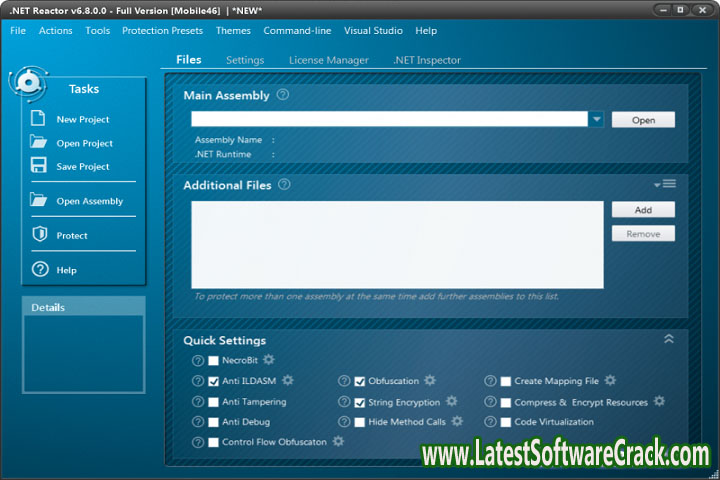Click the Main Assembly path input field
This screenshot has height=480, width=720.
click(x=388, y=119)
